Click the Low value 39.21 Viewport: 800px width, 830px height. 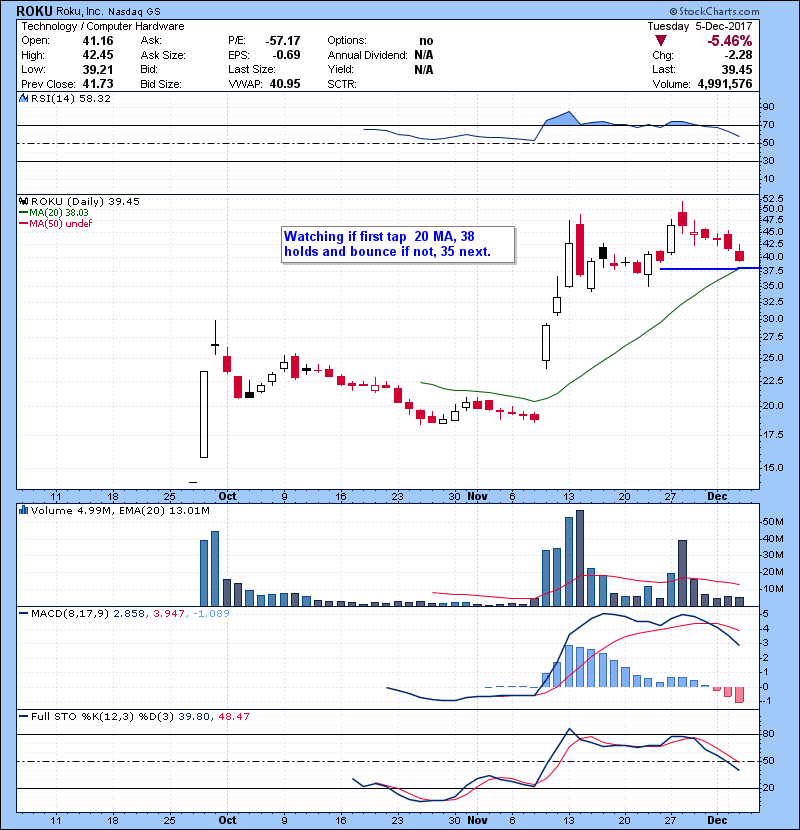click(x=98, y=69)
